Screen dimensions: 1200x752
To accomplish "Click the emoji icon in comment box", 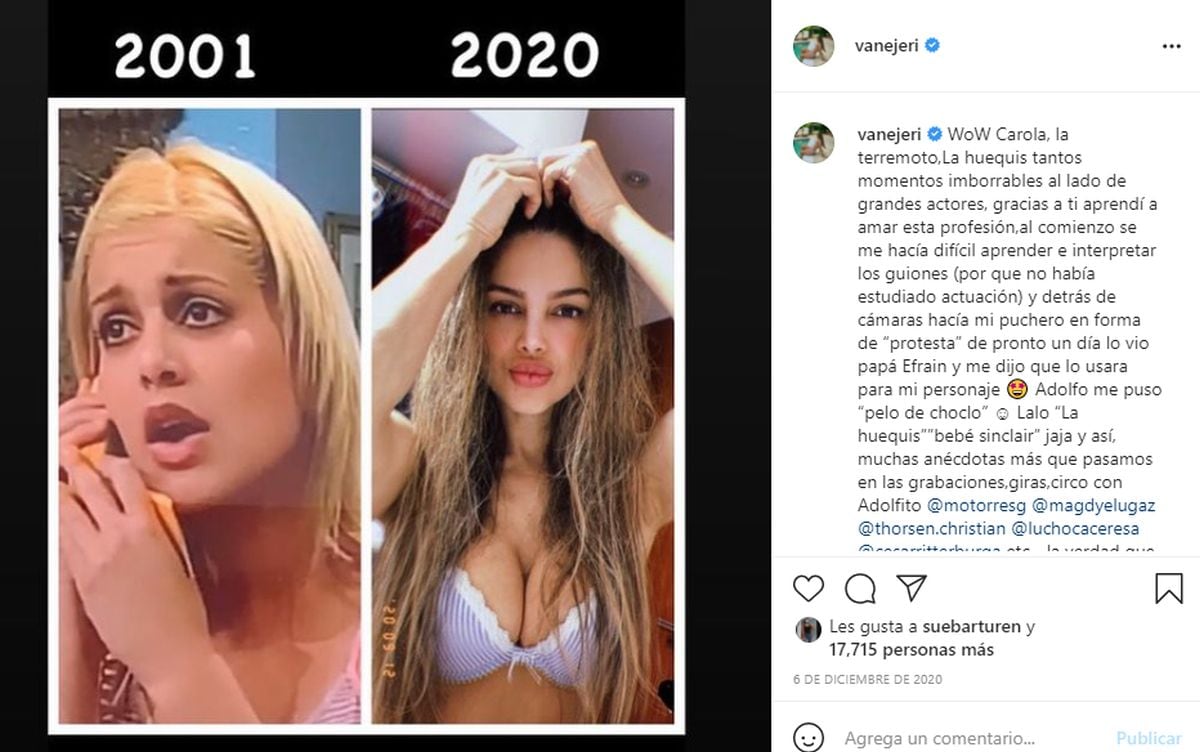I will [809, 738].
